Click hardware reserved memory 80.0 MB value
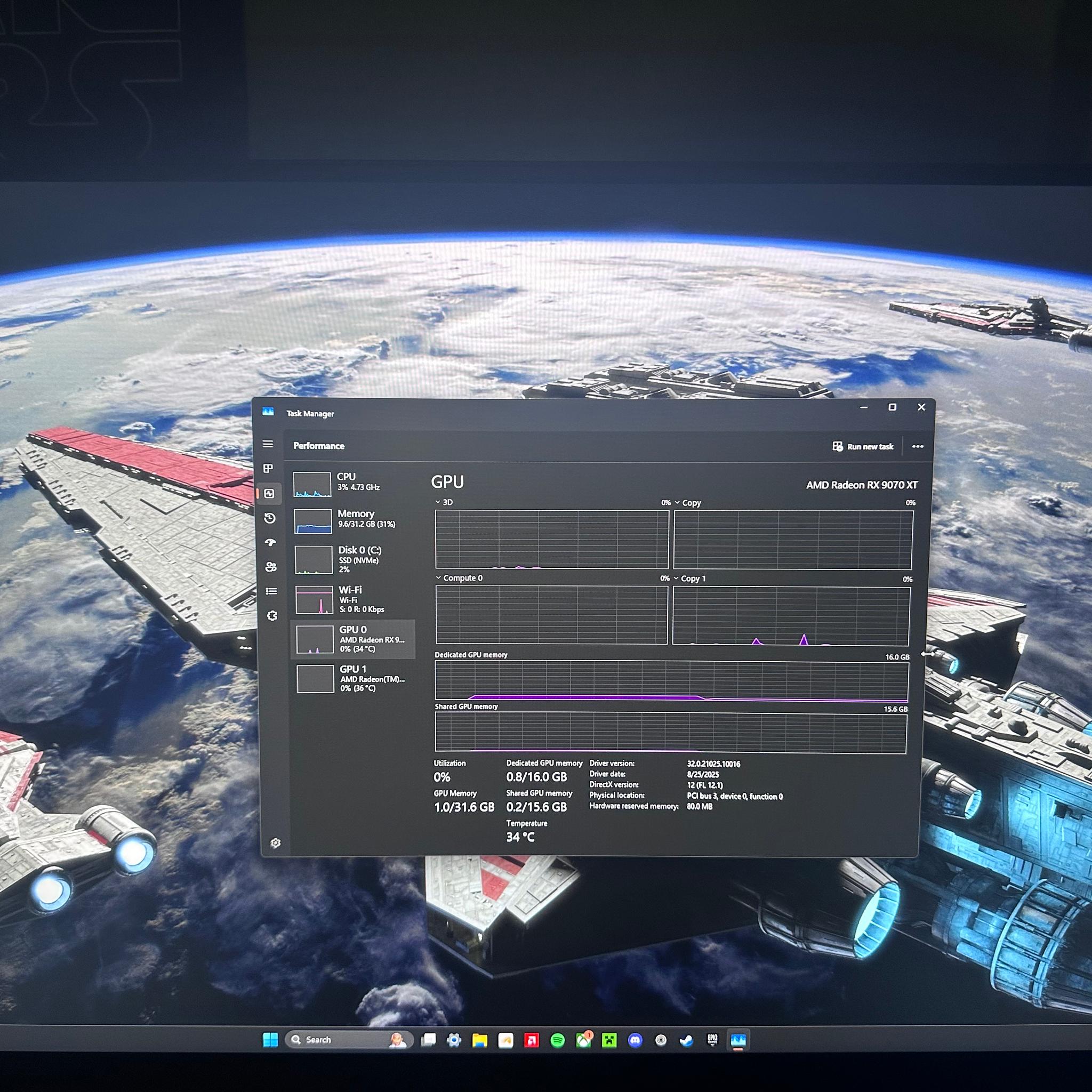1092x1092 pixels. [699, 807]
